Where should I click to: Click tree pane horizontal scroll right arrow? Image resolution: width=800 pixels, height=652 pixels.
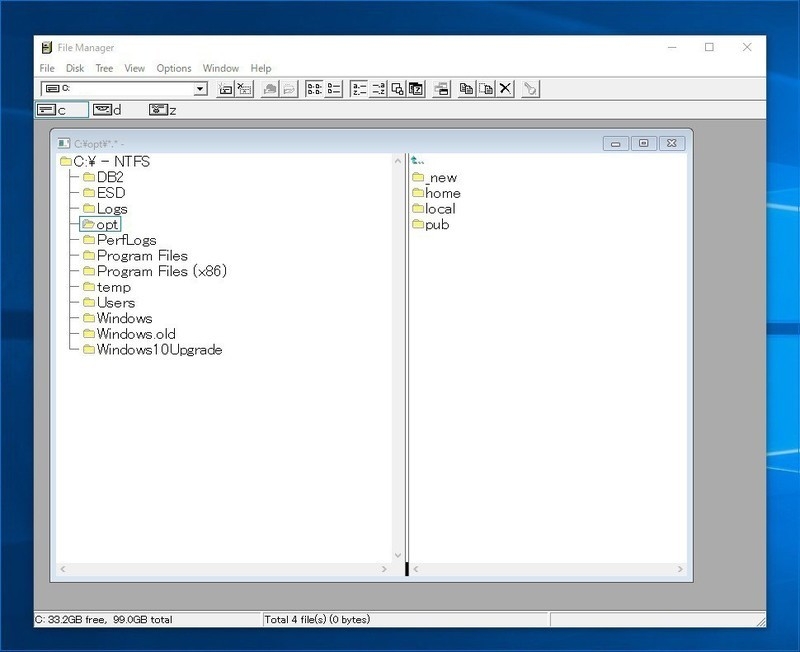coord(384,569)
